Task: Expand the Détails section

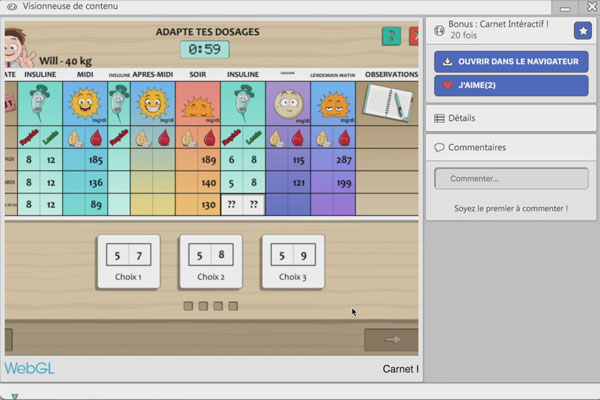Action: (510, 118)
